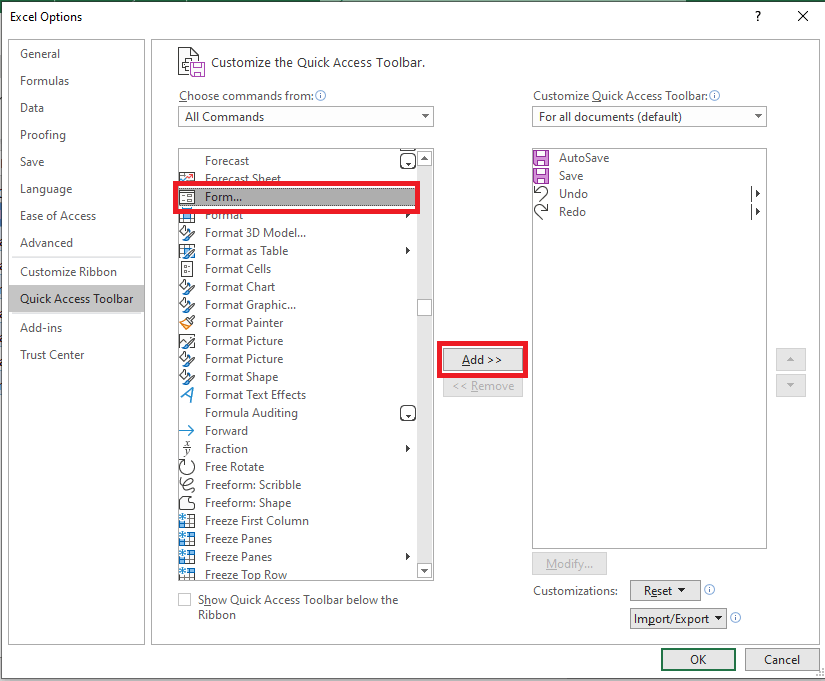
Task: Click the Format Cells icon
Action: point(187,269)
